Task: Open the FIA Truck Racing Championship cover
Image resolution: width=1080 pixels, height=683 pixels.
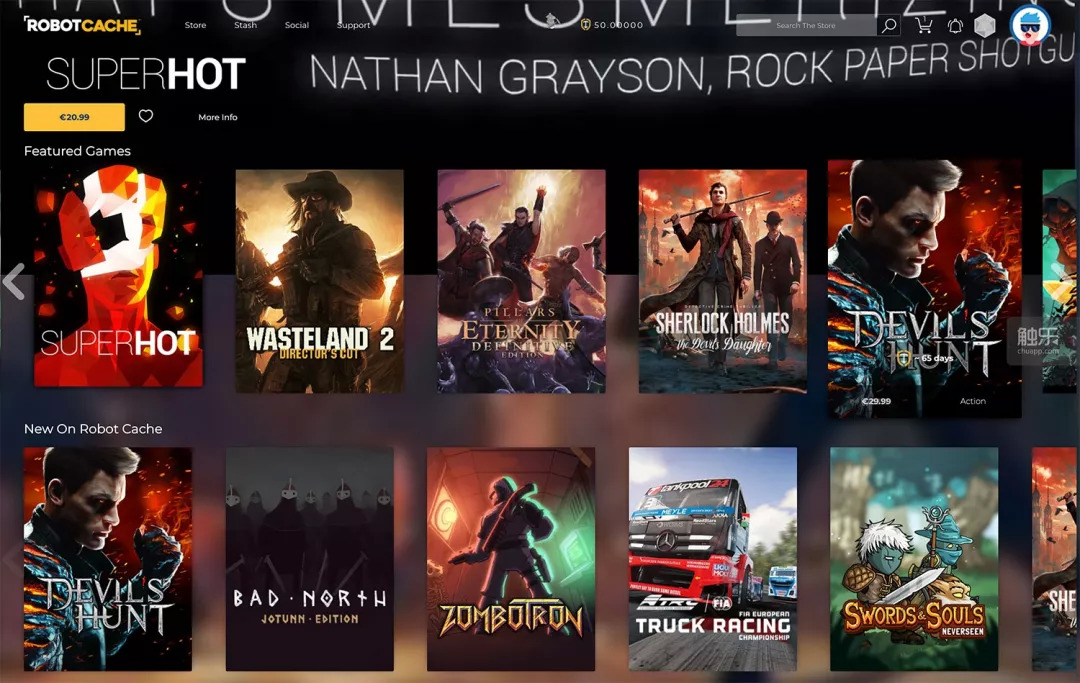Action: (713, 559)
